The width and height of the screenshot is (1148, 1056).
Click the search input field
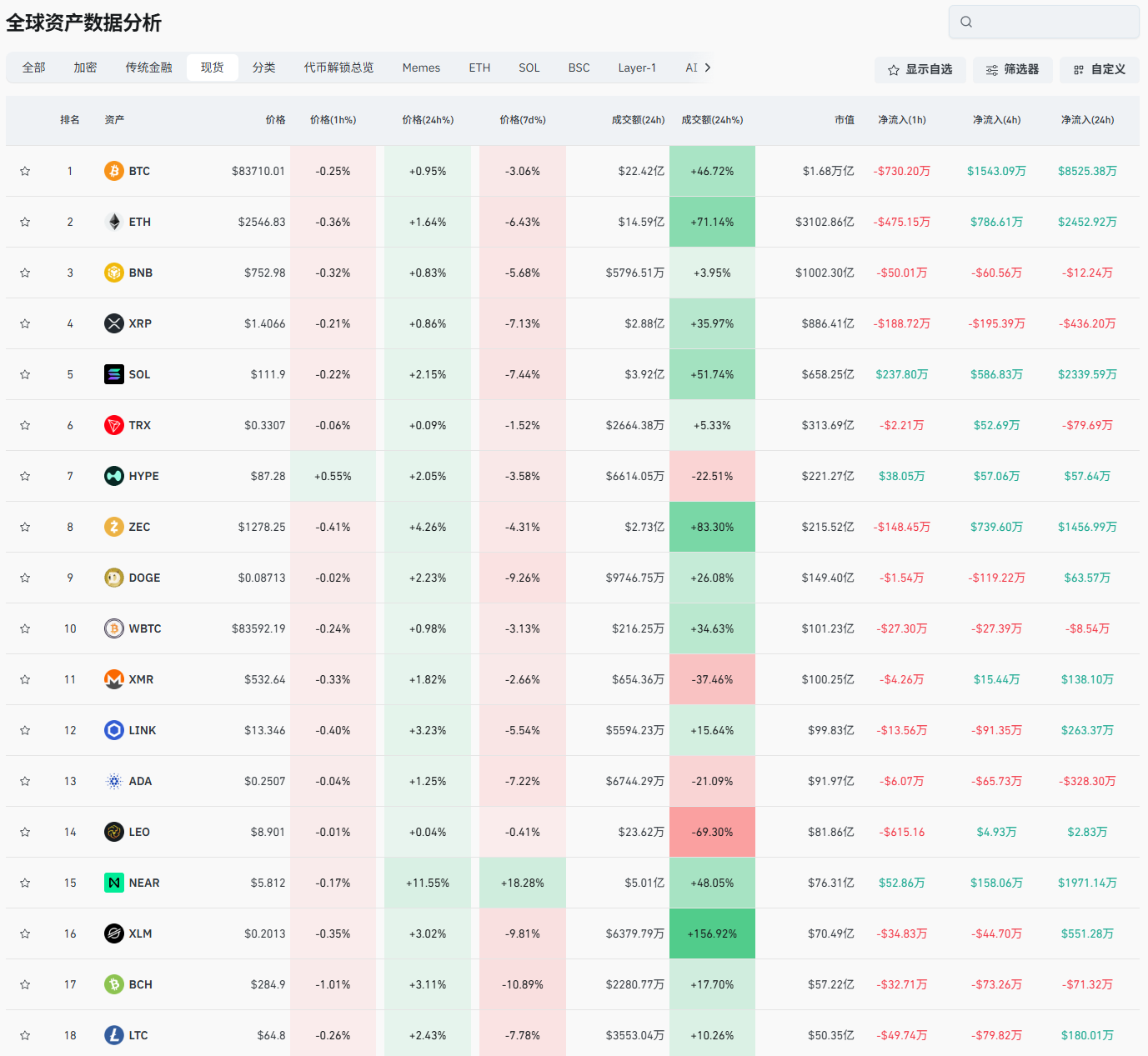pos(1044,22)
